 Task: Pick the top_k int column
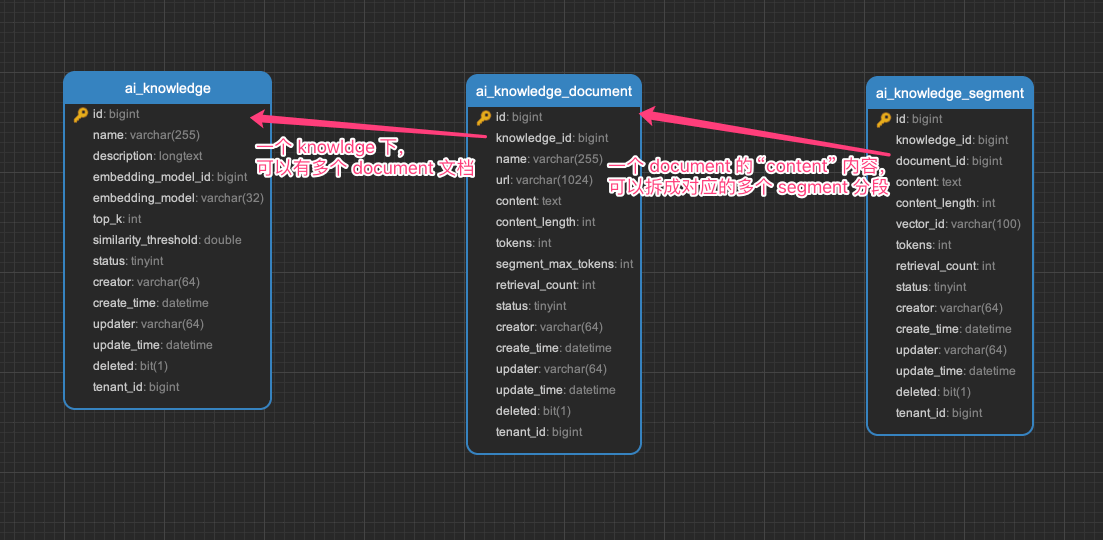(x=117, y=219)
